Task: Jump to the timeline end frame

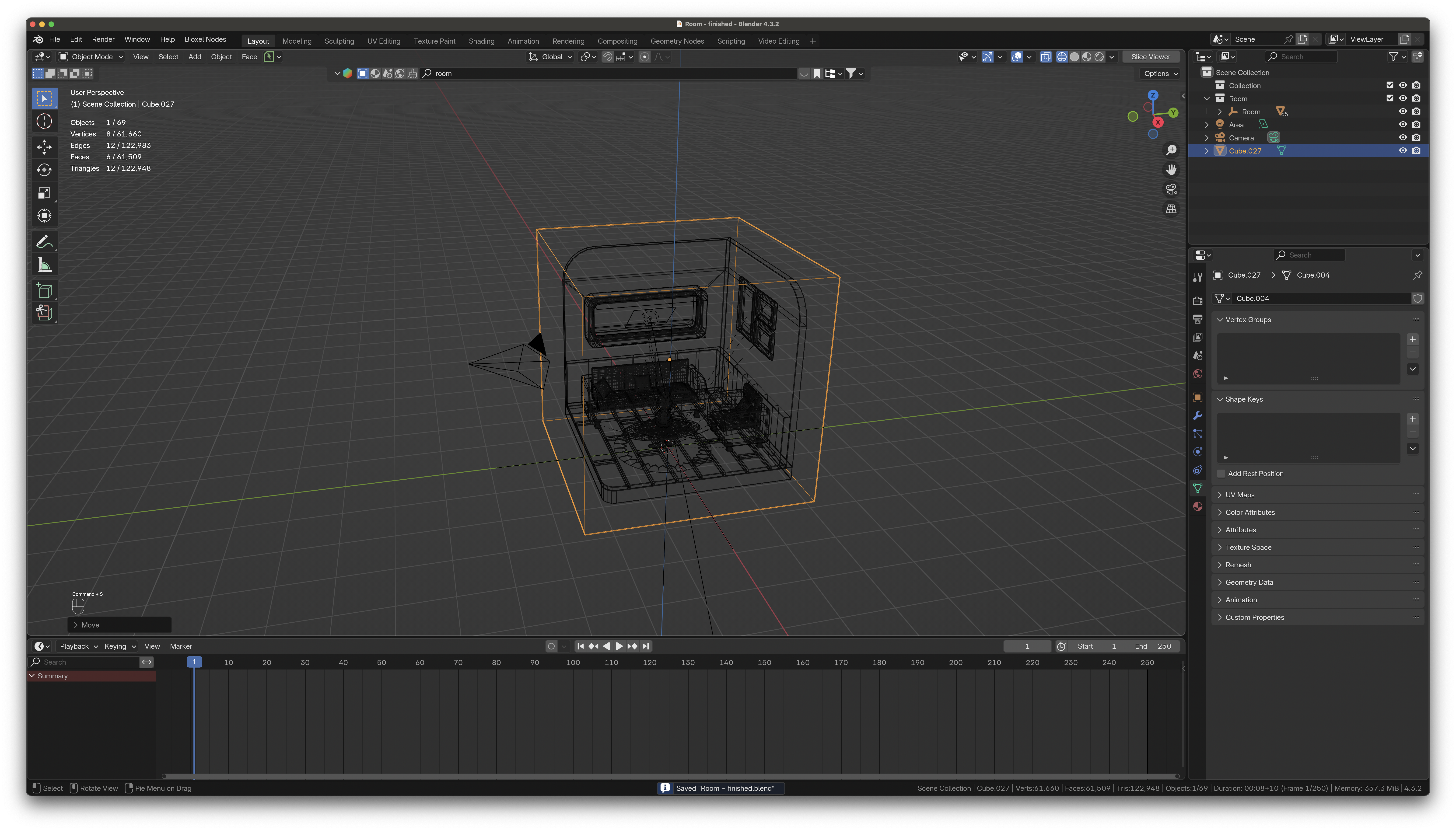Action: click(645, 646)
